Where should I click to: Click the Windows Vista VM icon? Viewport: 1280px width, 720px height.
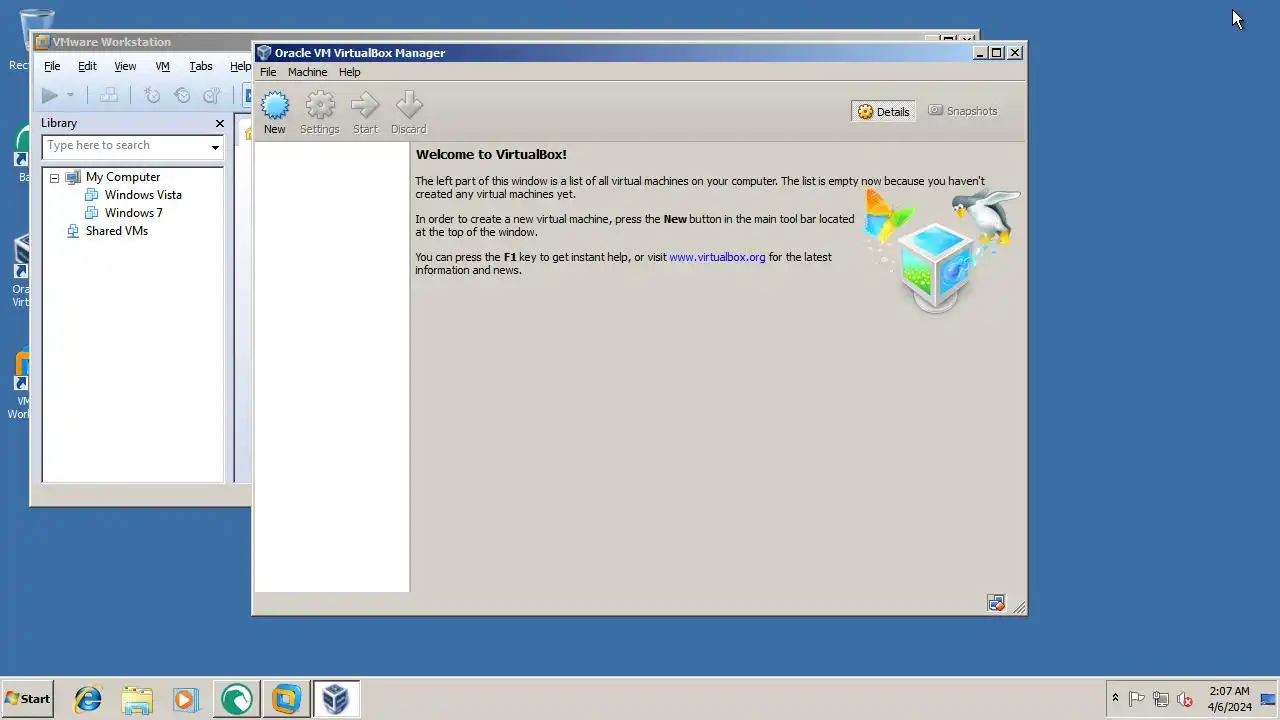pyautogui.click(x=92, y=195)
